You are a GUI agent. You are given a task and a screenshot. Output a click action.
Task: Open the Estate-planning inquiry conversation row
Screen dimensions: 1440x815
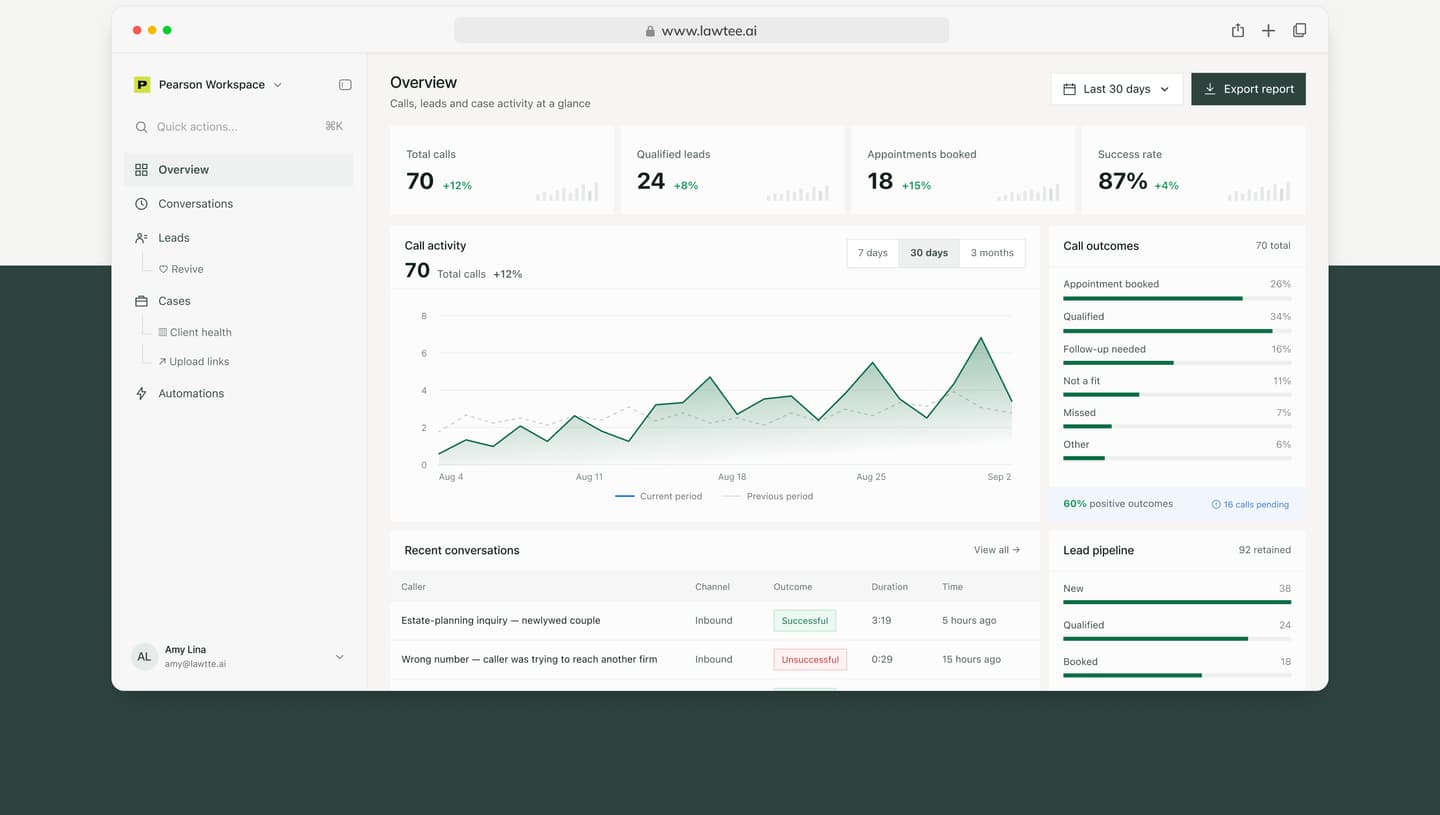pyautogui.click(x=715, y=621)
